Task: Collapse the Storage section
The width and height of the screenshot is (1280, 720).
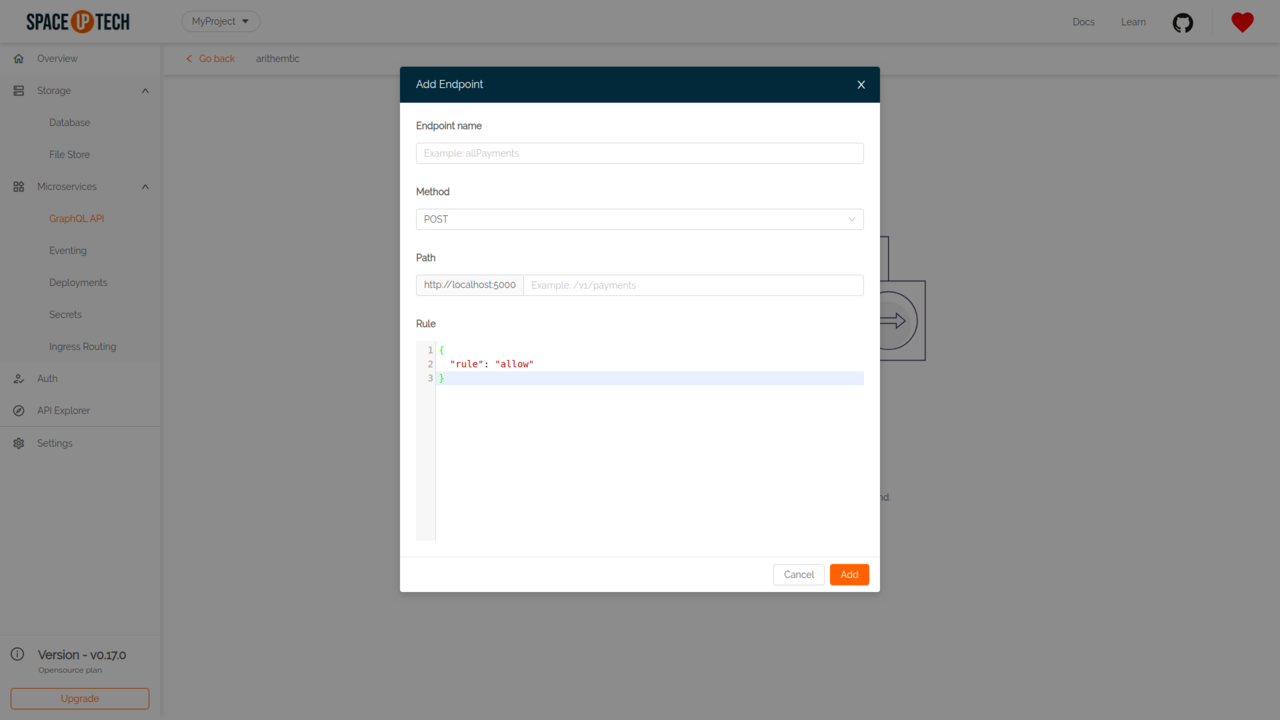Action: tap(144, 90)
